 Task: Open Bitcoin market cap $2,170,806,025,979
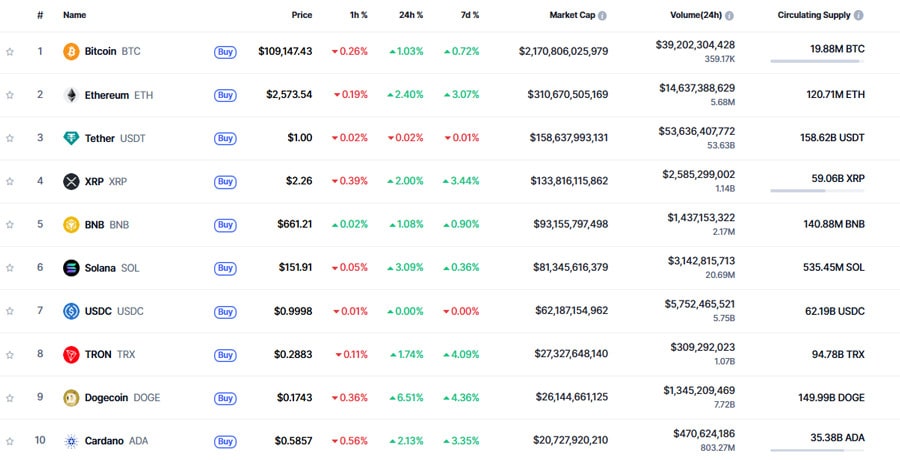(x=564, y=52)
